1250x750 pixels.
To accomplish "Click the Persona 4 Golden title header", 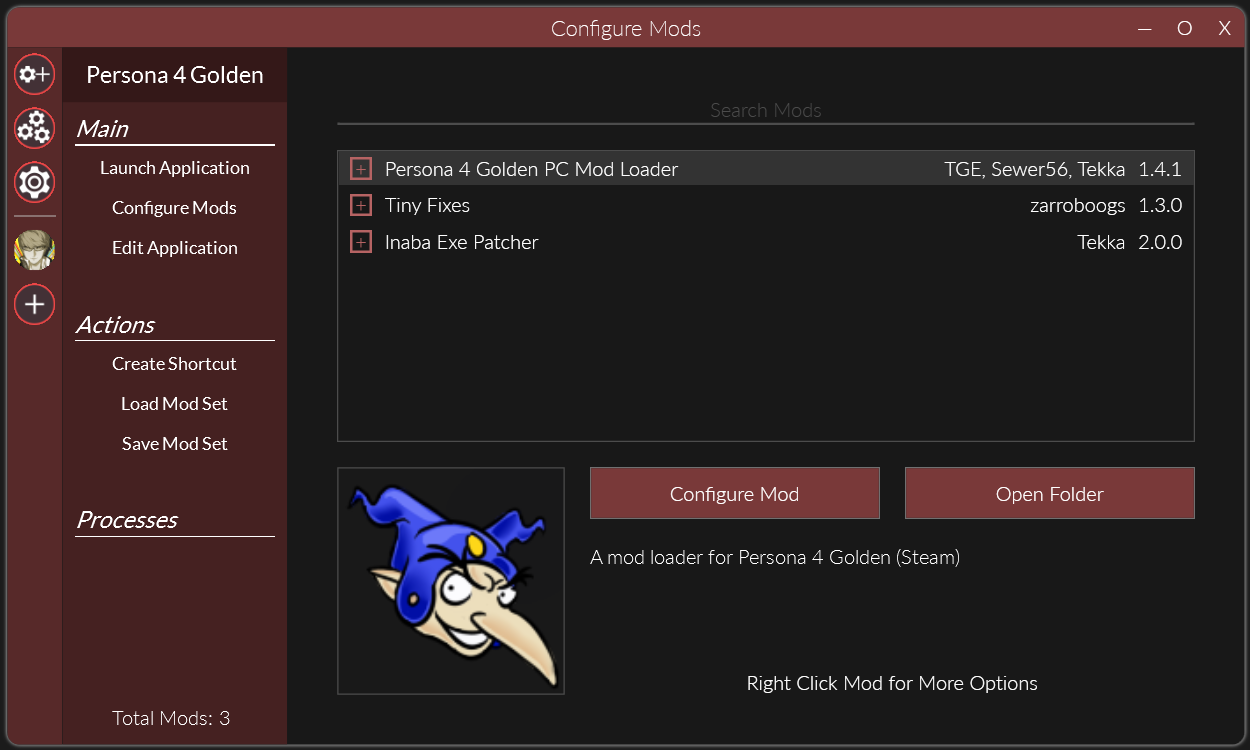I will click(175, 75).
